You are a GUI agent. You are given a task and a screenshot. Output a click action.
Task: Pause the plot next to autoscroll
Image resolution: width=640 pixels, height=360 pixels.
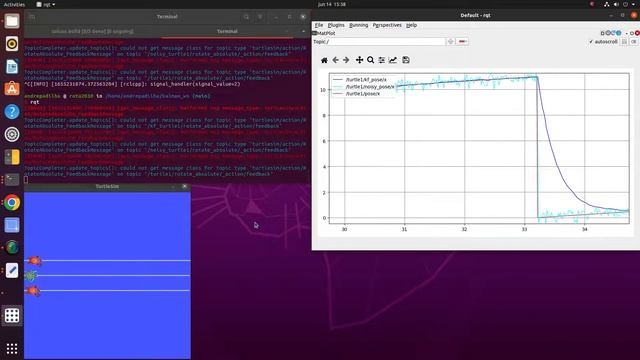[x=624, y=42]
